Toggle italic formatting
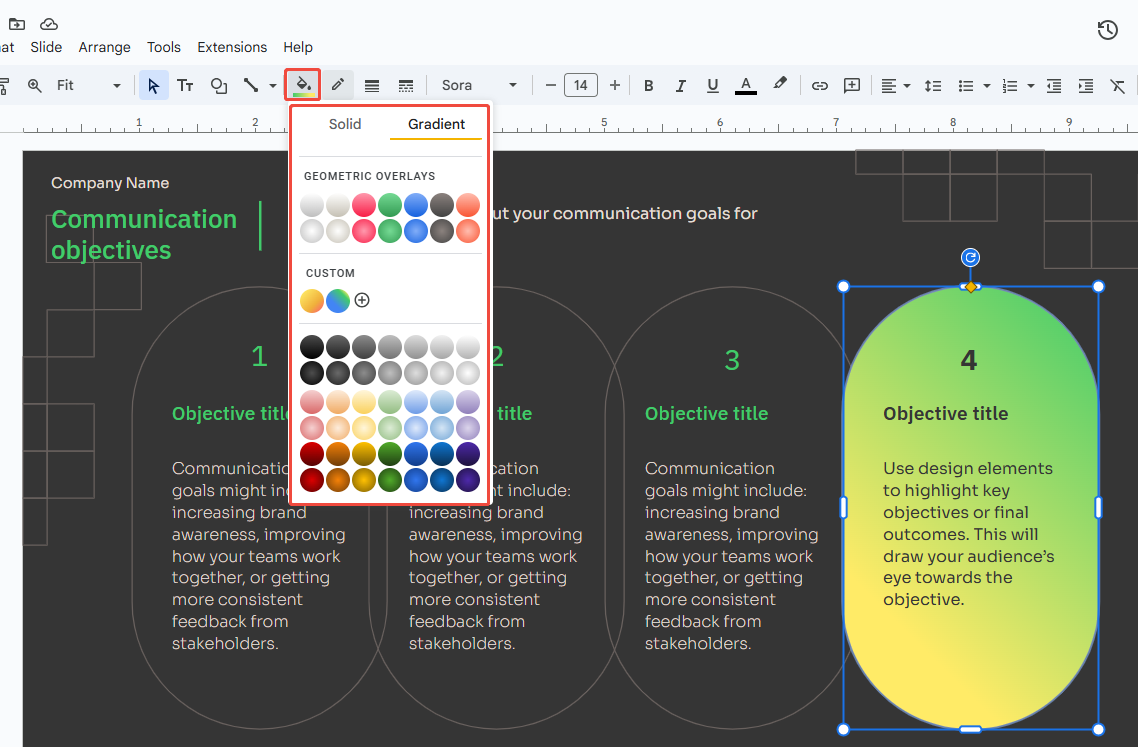Screen dimensions: 1138x747 pos(680,85)
